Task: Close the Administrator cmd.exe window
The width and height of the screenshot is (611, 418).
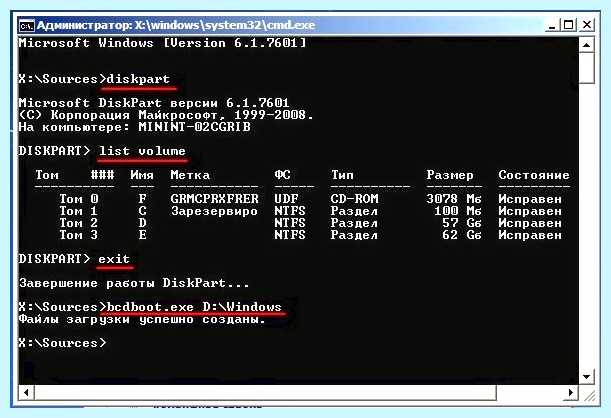Action: click(x=587, y=25)
